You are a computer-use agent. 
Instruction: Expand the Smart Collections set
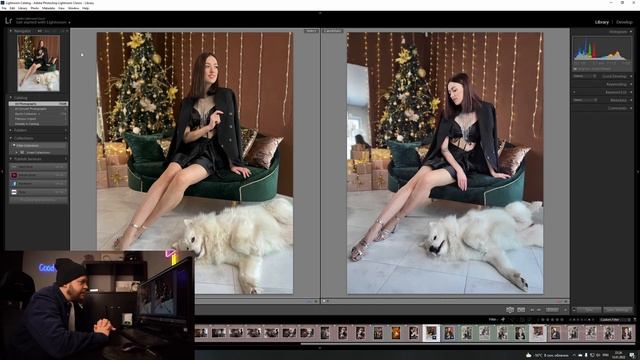(17, 152)
